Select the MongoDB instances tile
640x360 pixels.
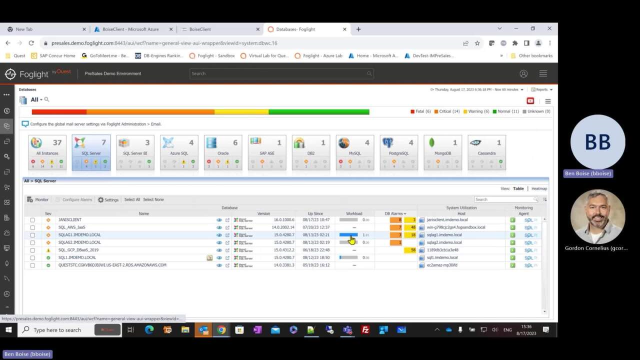coord(443,152)
